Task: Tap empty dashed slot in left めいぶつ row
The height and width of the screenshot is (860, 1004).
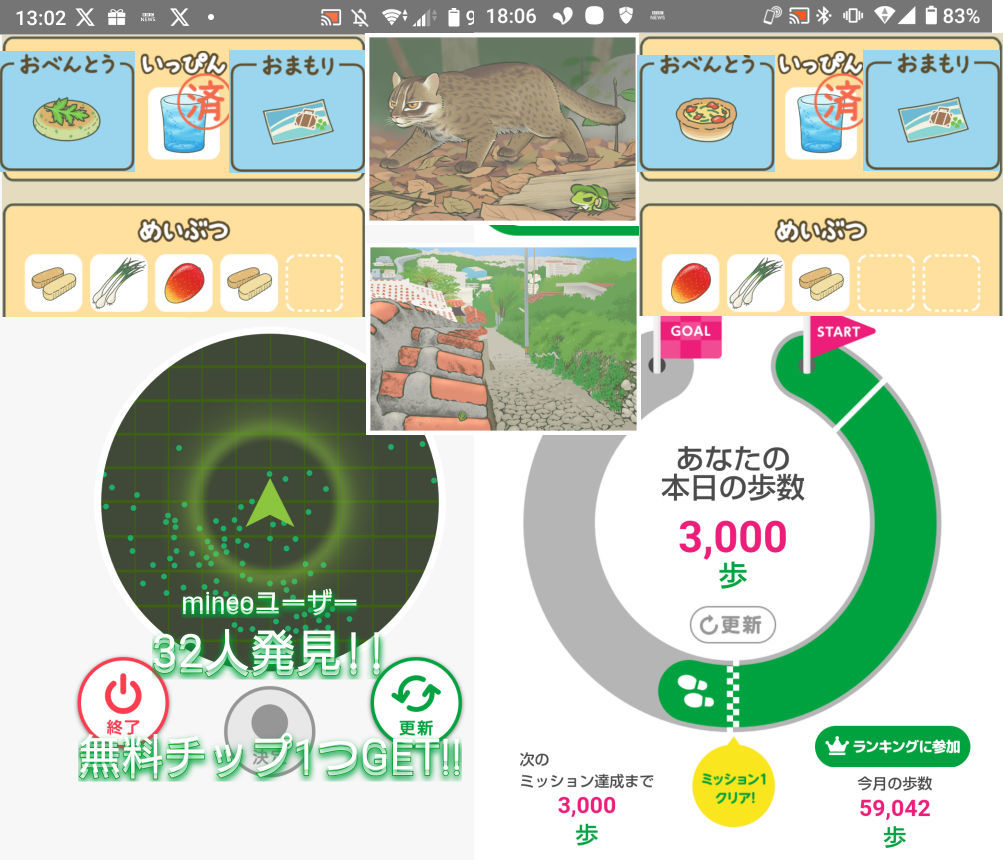Action: click(314, 283)
